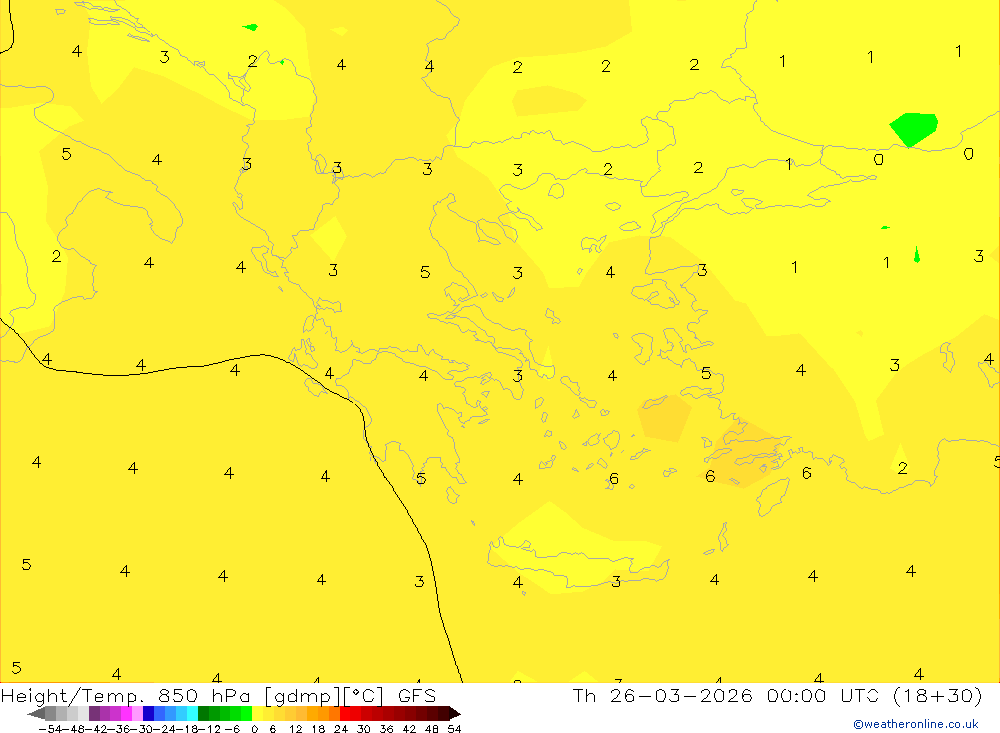Pick the dark purple swatch in the legend
This screenshot has height=733, width=1000.
[94, 714]
